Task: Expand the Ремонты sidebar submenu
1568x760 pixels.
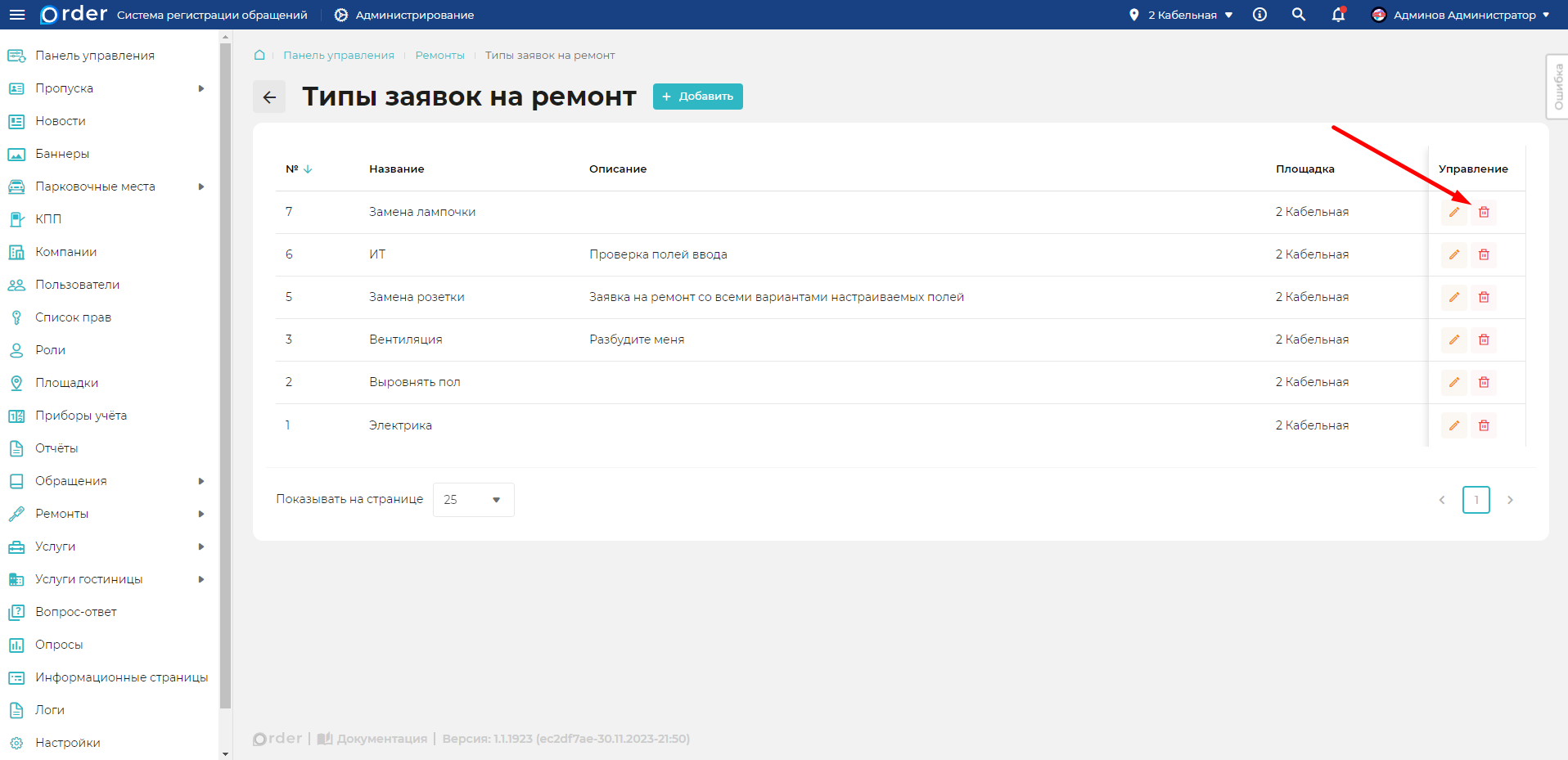Action: tap(201, 514)
